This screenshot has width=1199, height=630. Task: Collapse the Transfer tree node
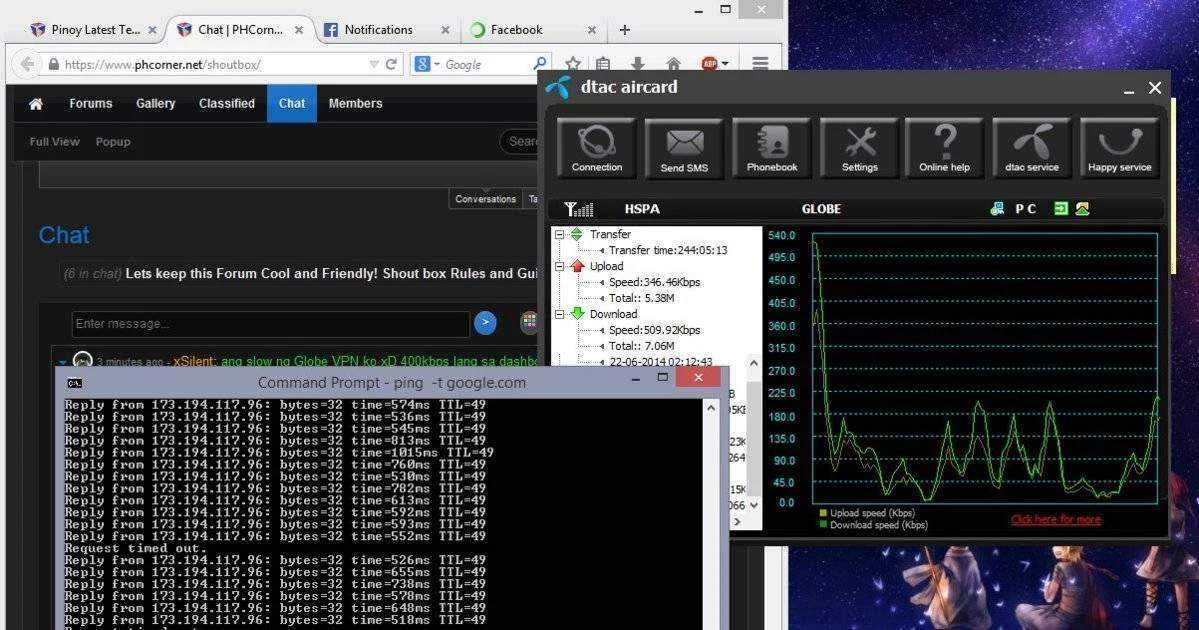point(559,235)
